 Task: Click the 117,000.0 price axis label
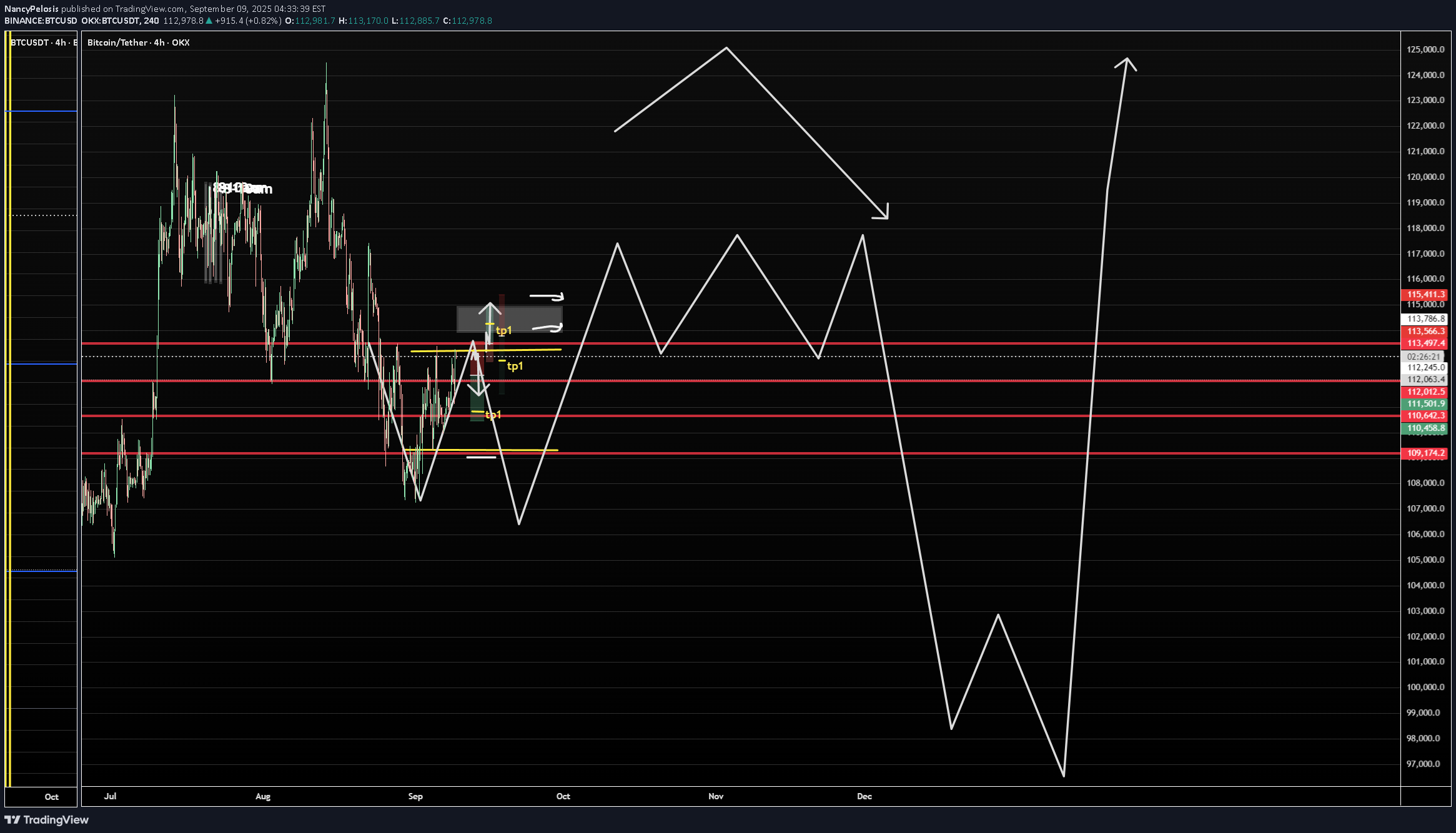[x=1425, y=254]
